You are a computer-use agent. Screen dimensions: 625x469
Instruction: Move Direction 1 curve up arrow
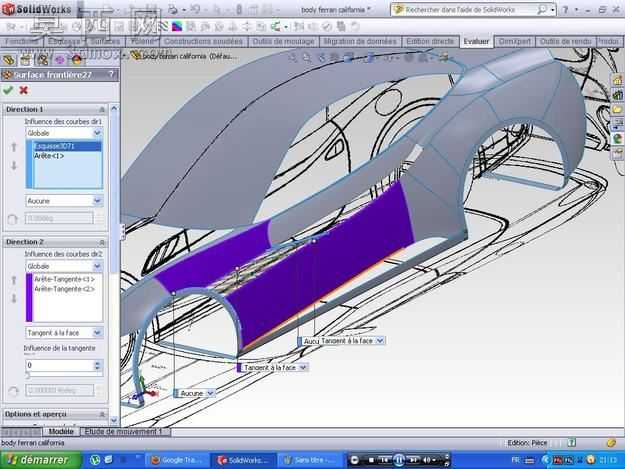tap(14, 147)
